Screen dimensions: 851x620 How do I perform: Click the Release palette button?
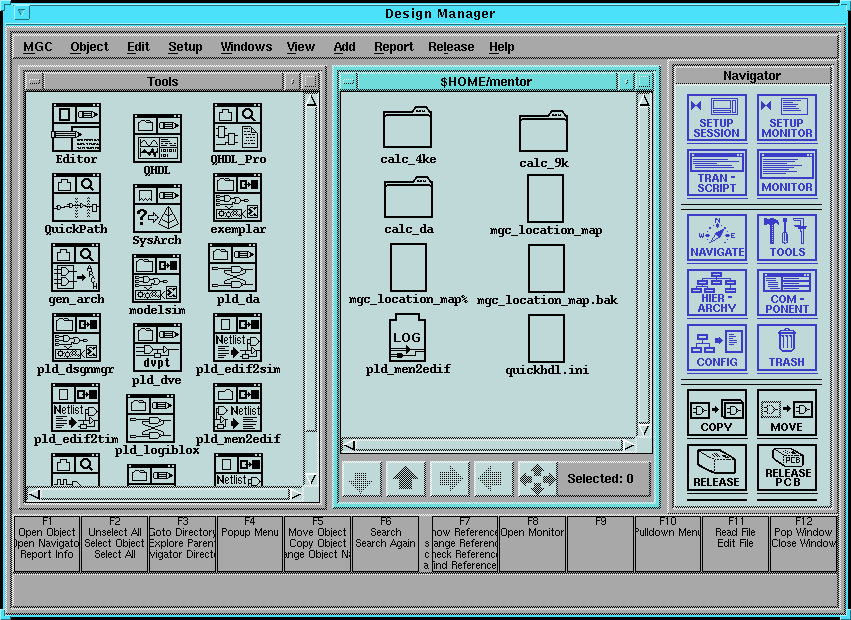tap(716, 468)
